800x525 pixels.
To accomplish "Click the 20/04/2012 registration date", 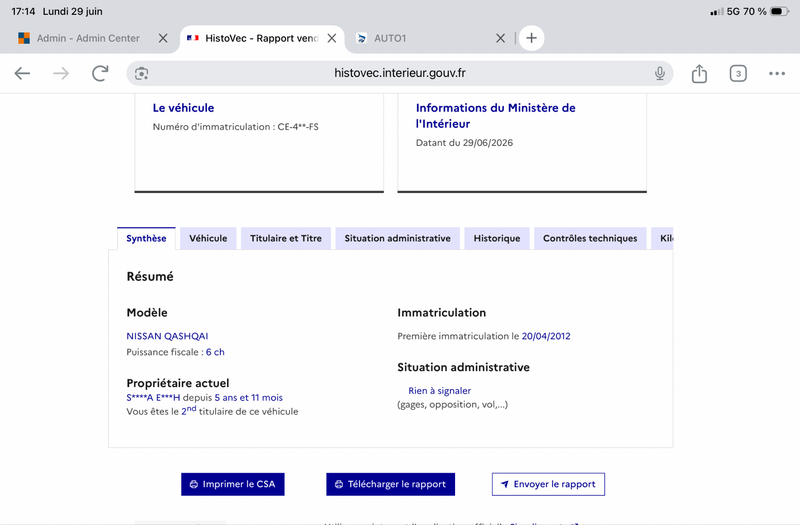I will pyautogui.click(x=546, y=336).
